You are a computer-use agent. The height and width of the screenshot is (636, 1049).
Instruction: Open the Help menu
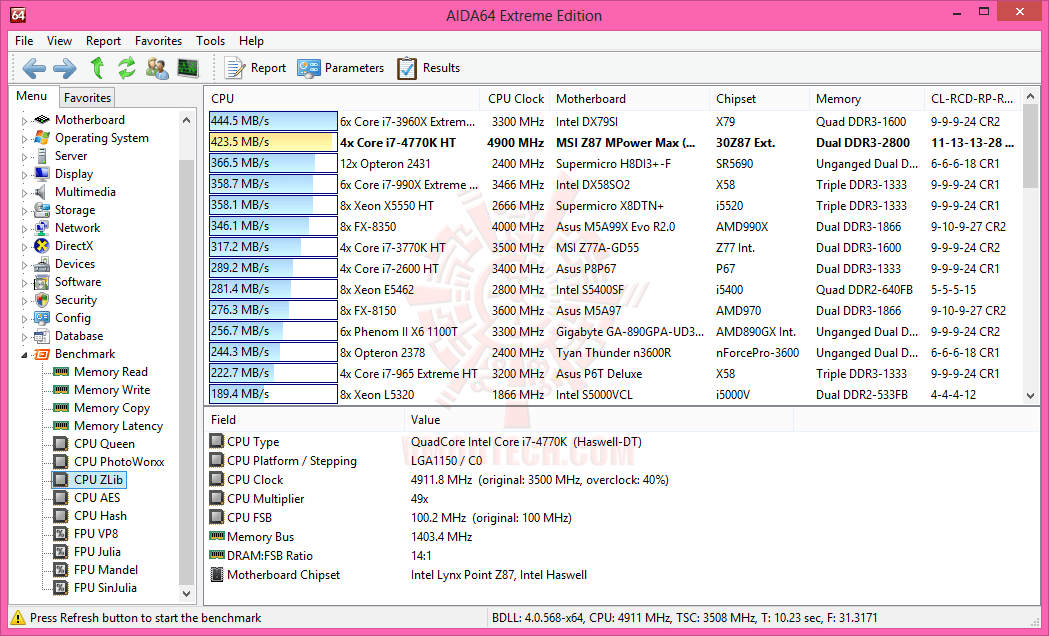[x=251, y=41]
